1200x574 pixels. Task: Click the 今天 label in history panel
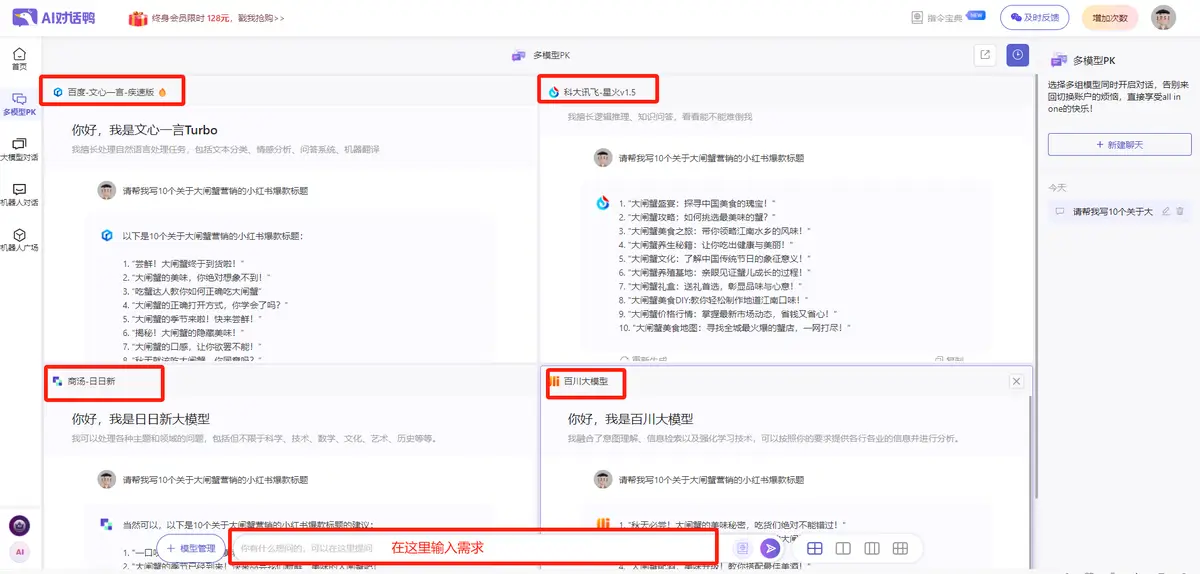[1057, 187]
